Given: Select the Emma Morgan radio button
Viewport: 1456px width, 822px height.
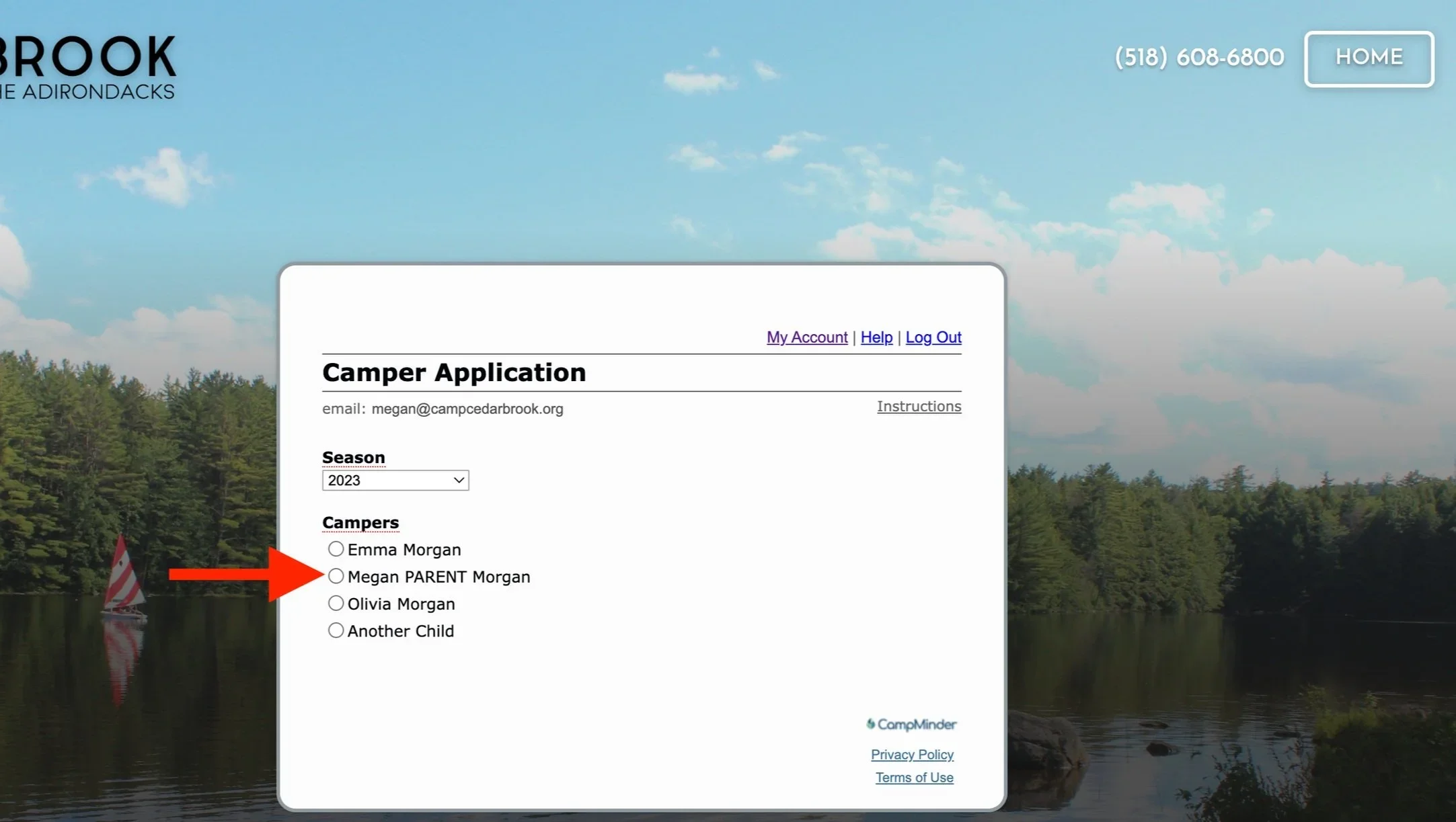Looking at the screenshot, I should [x=336, y=549].
